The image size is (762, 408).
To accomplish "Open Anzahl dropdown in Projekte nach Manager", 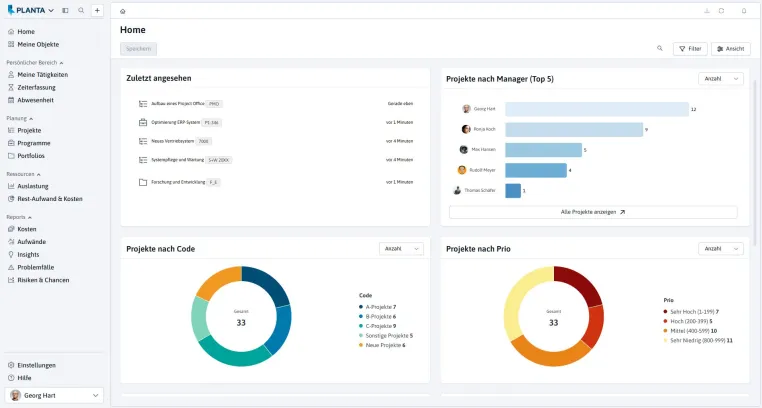I will pyautogui.click(x=721, y=79).
